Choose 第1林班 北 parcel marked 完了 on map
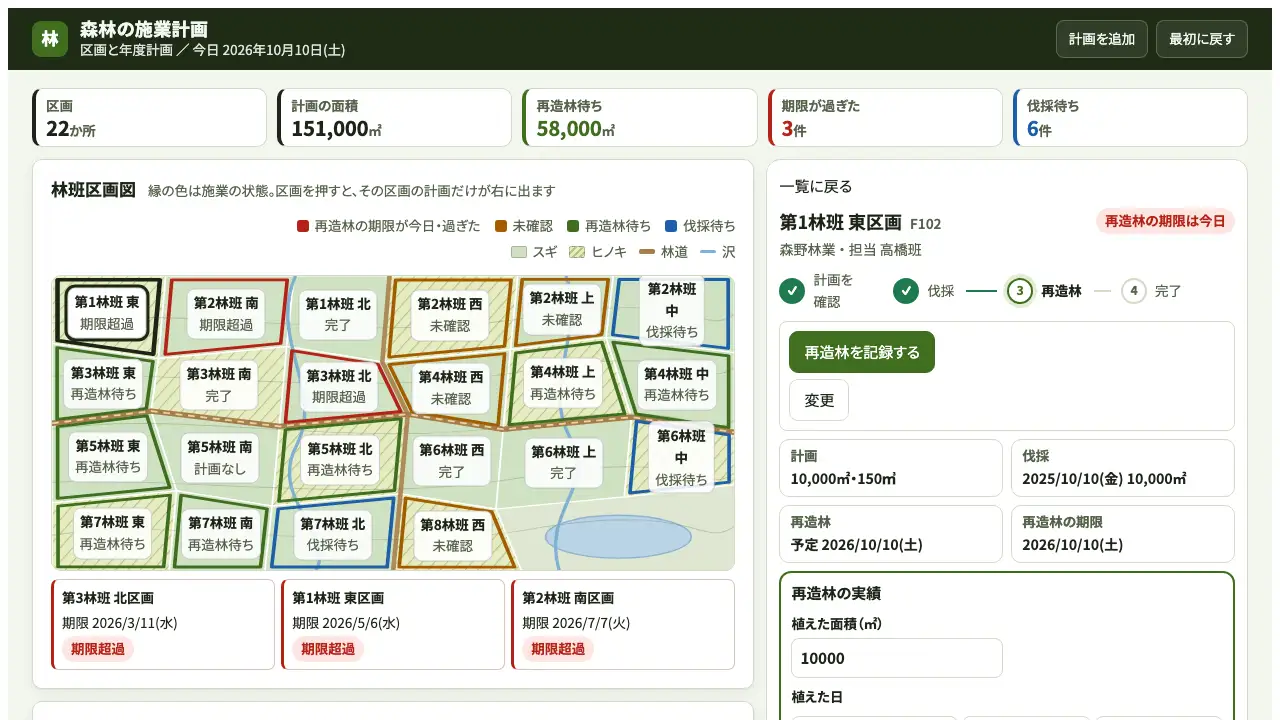This screenshot has height=720, width=1280. tap(338, 314)
